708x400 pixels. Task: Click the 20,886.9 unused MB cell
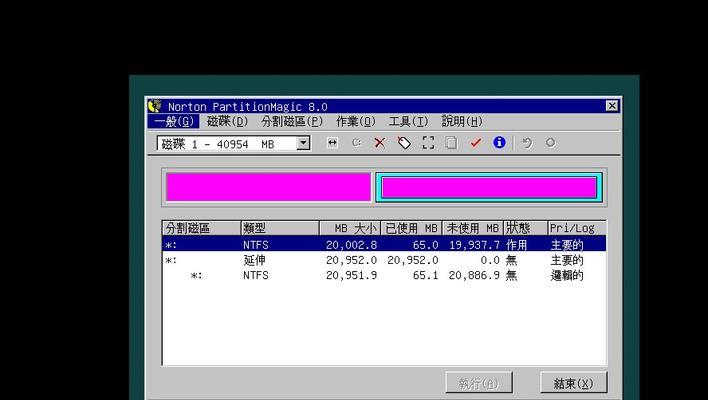(x=474, y=275)
